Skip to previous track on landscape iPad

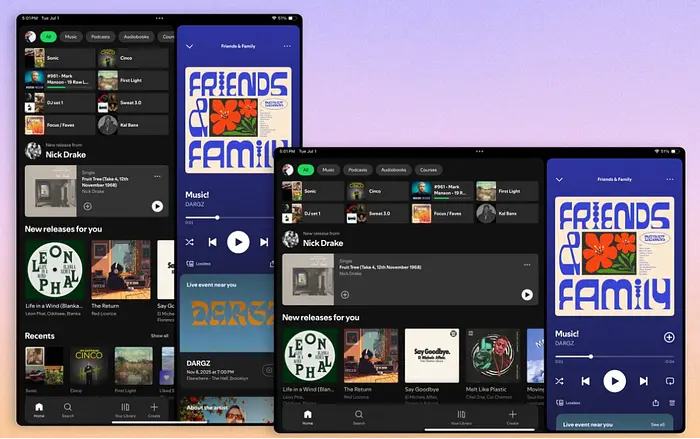585,381
